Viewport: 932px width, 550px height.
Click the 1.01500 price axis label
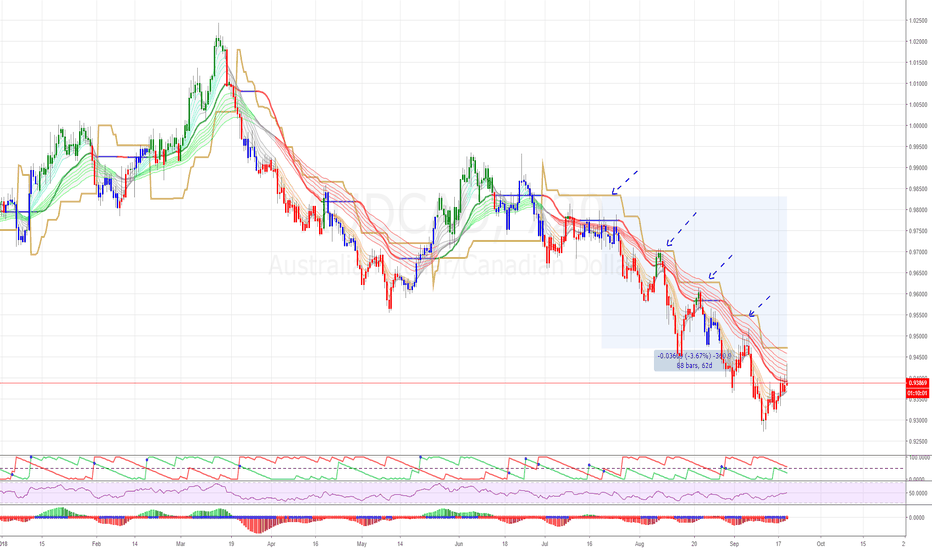[x=918, y=62]
